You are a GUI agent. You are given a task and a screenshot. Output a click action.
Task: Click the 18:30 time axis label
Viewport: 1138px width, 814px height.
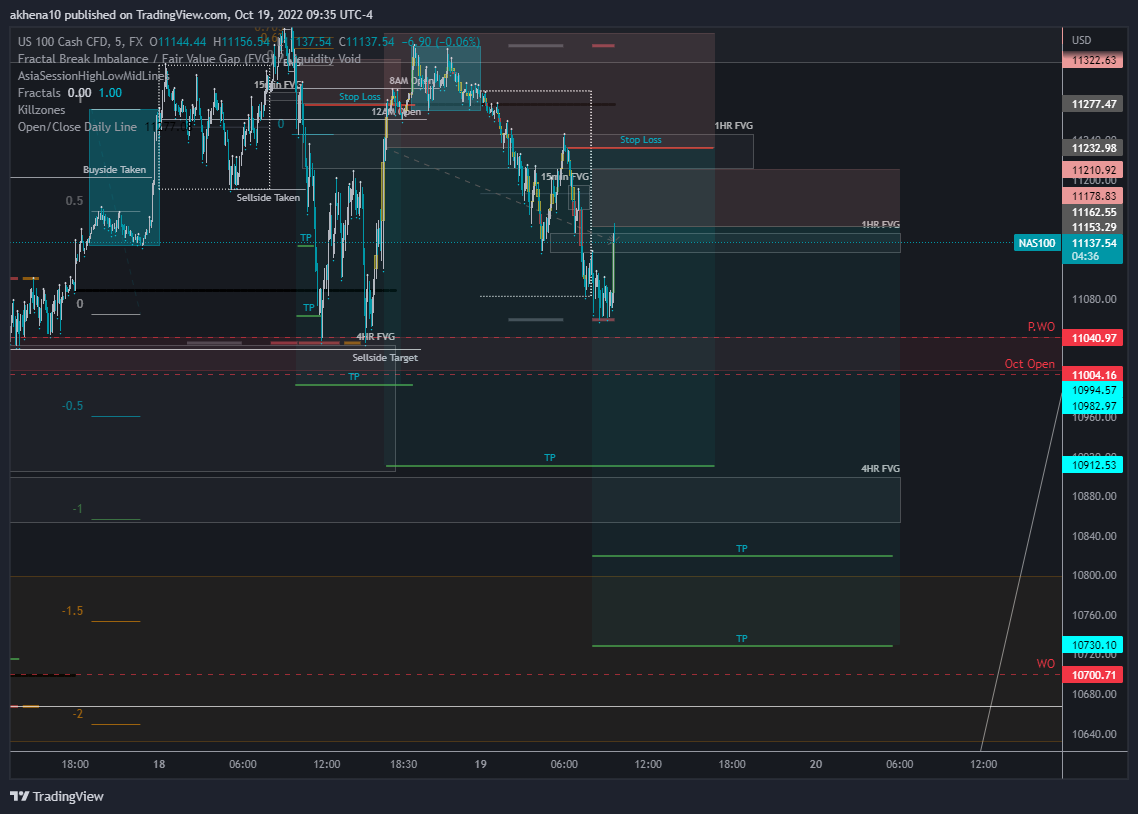click(x=404, y=764)
